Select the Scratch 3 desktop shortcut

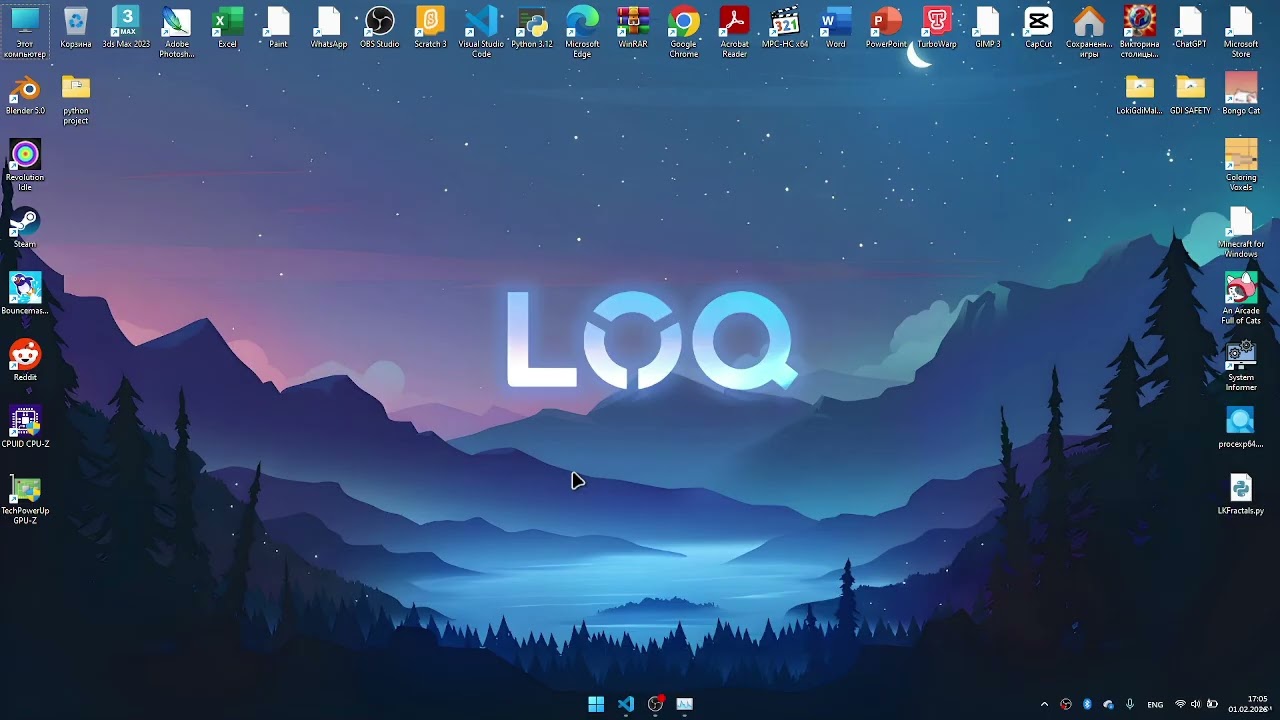(x=430, y=28)
